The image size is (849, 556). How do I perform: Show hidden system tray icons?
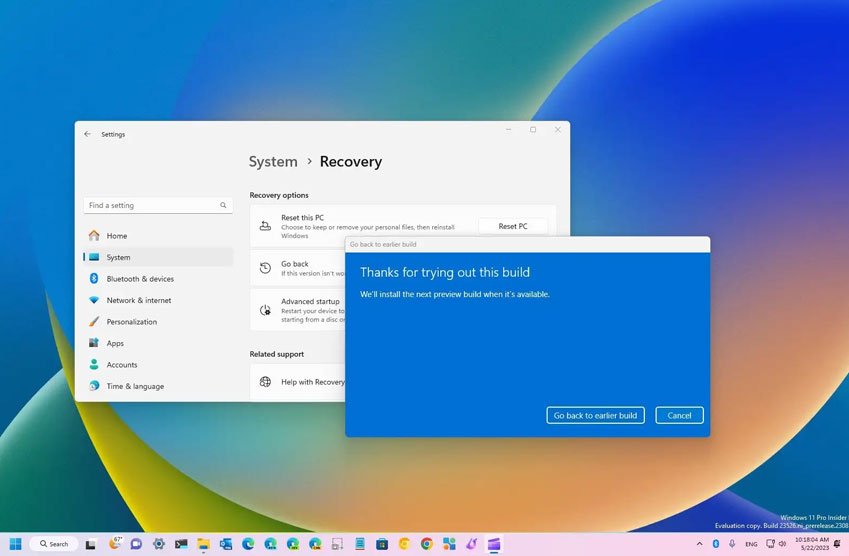coord(699,544)
